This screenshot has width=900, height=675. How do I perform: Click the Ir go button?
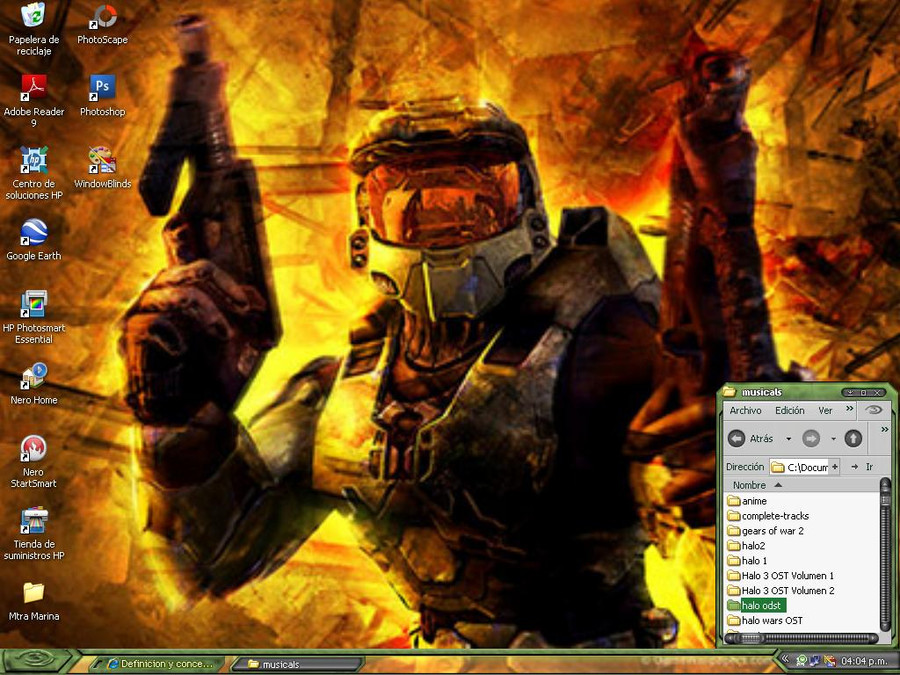tap(863, 467)
